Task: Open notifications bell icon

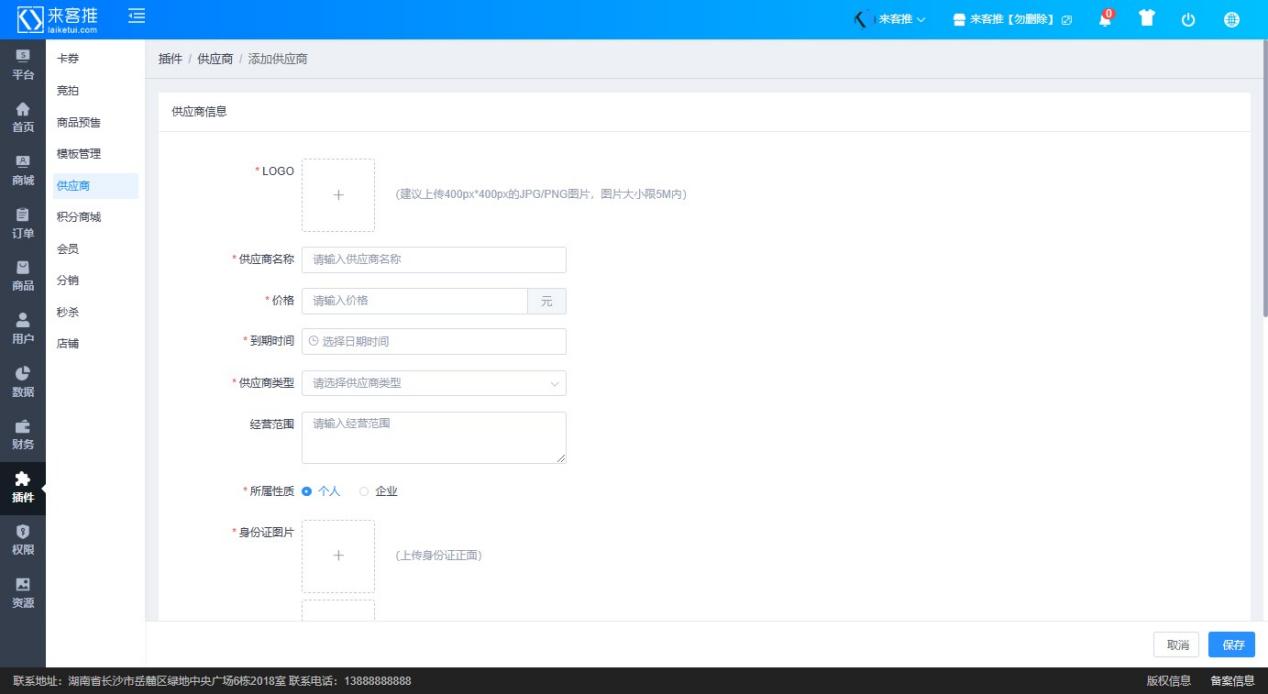Action: pyautogui.click(x=1105, y=18)
